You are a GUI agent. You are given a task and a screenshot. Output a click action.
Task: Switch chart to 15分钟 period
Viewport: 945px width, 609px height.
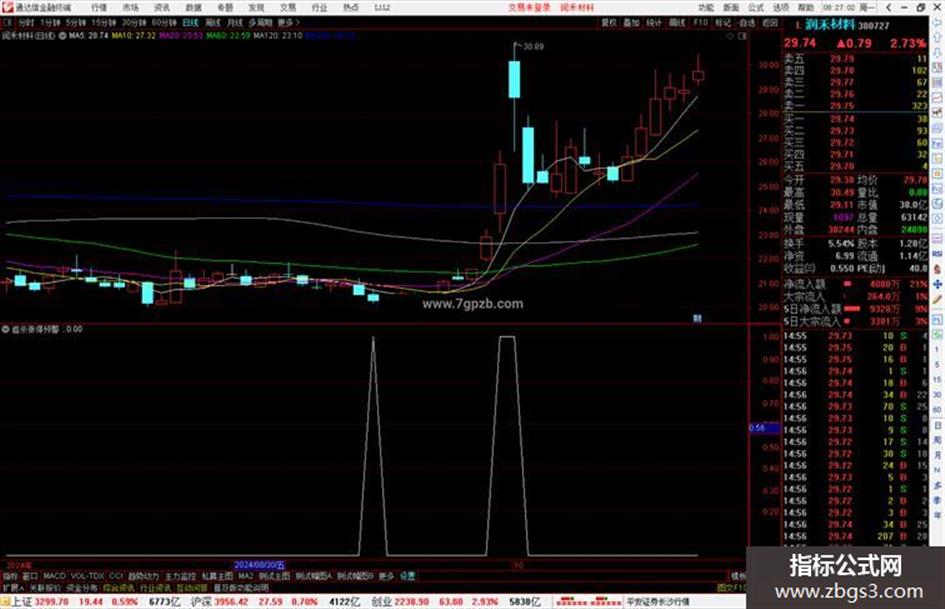(103, 22)
